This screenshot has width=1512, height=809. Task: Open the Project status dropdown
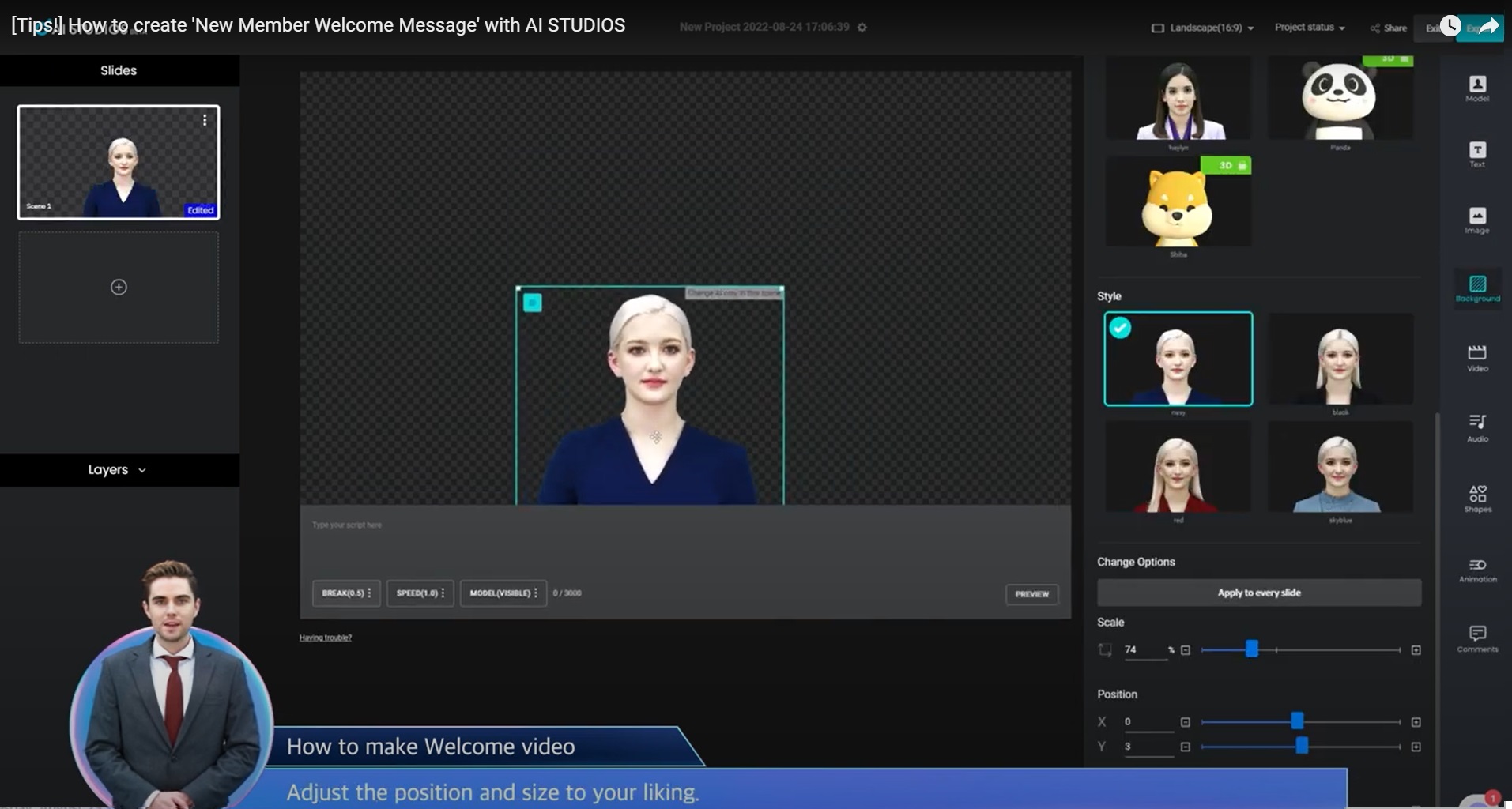pyautogui.click(x=1310, y=27)
